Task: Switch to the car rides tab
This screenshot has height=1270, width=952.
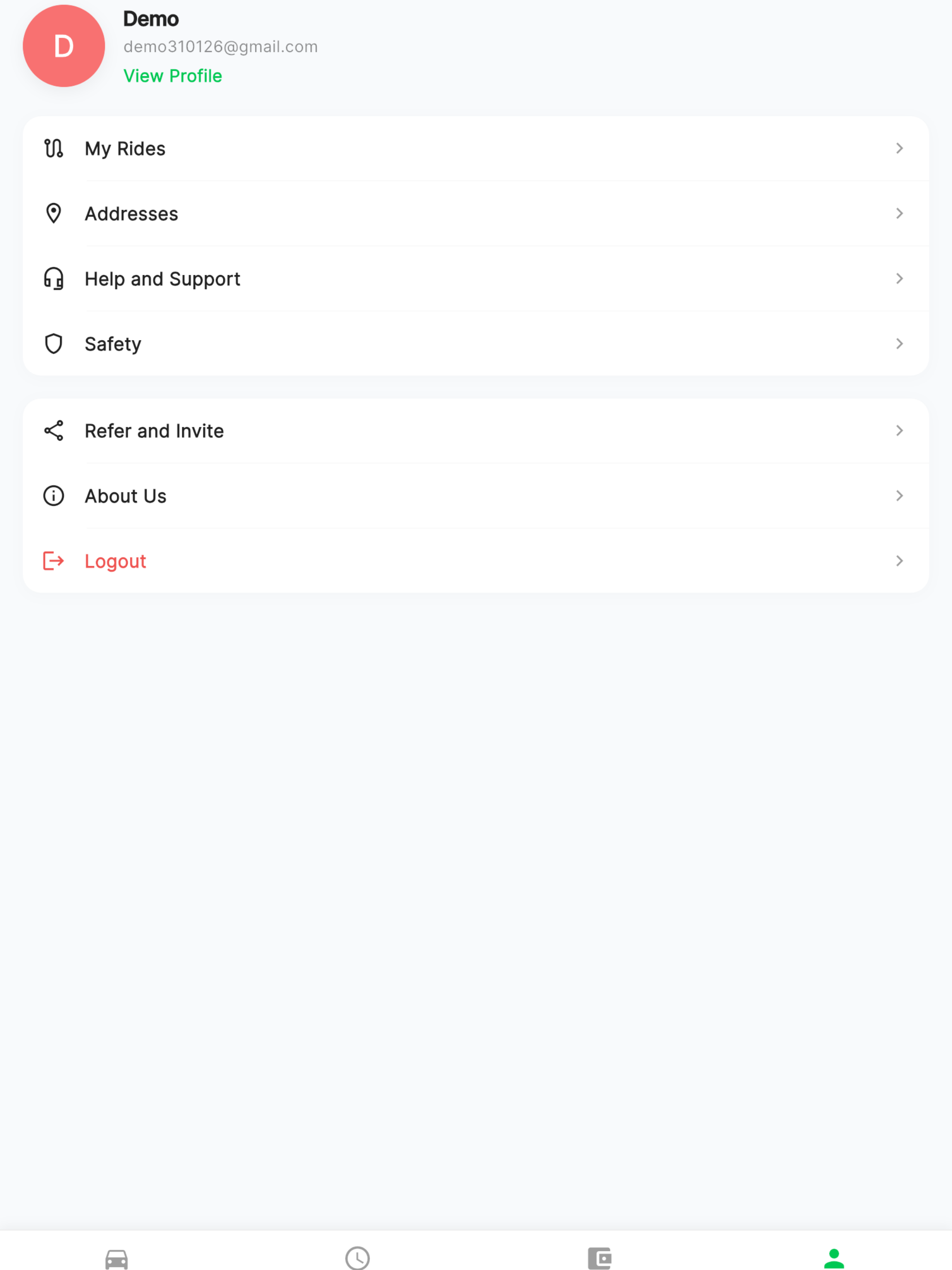Action: (x=117, y=1259)
